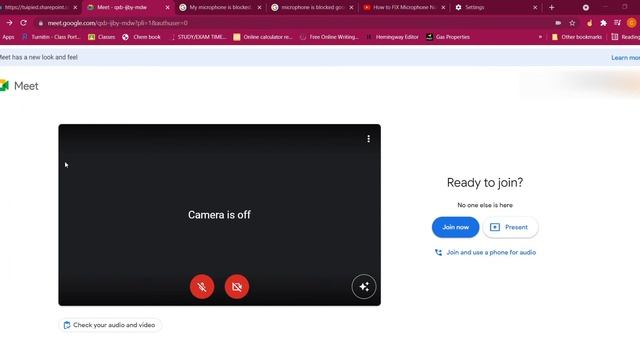Open Chrome profile avatar
Viewport: 640px width, 360px height.
pos(631,23)
